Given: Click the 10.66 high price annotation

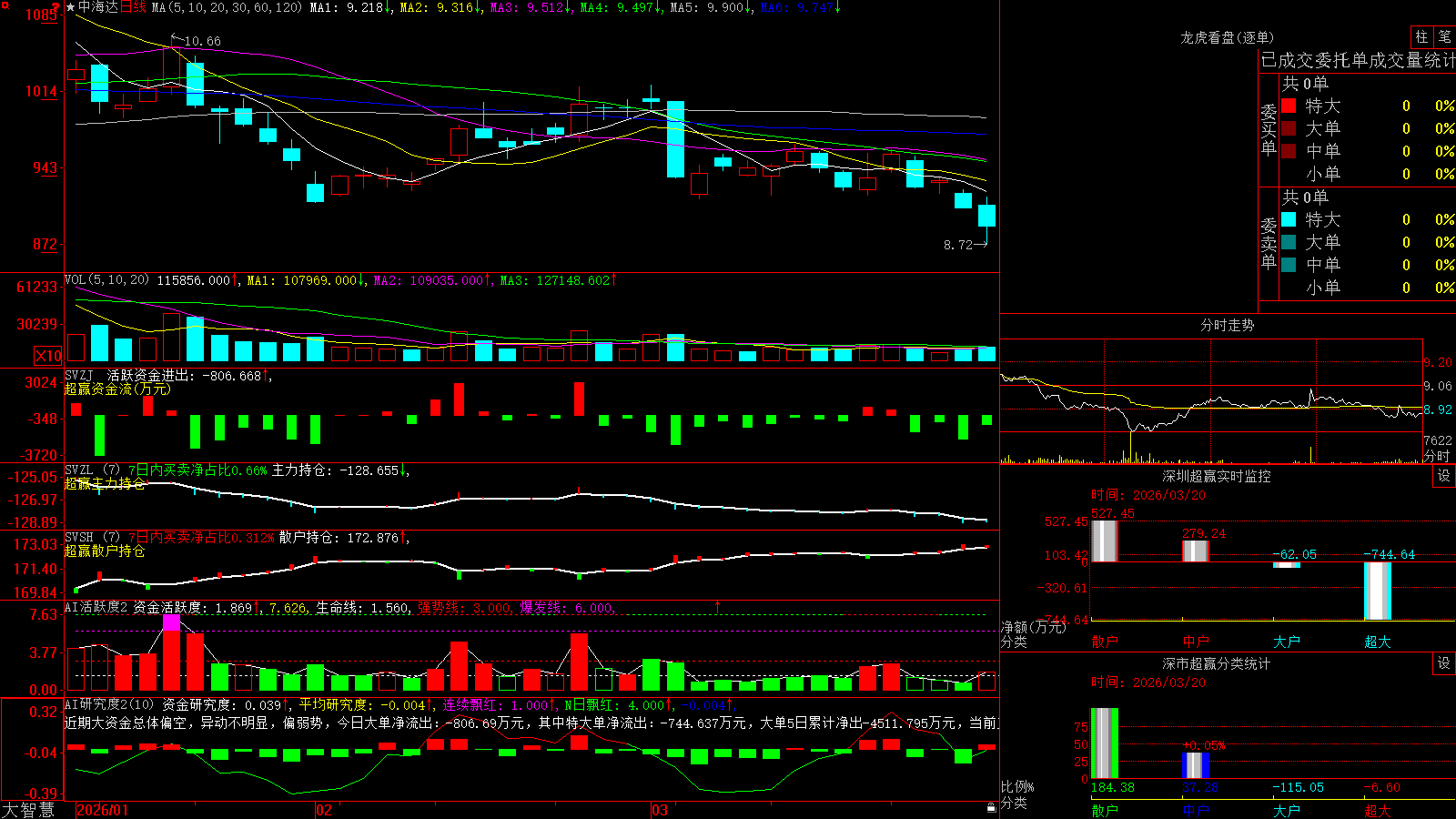Looking at the screenshot, I should click(x=202, y=41).
